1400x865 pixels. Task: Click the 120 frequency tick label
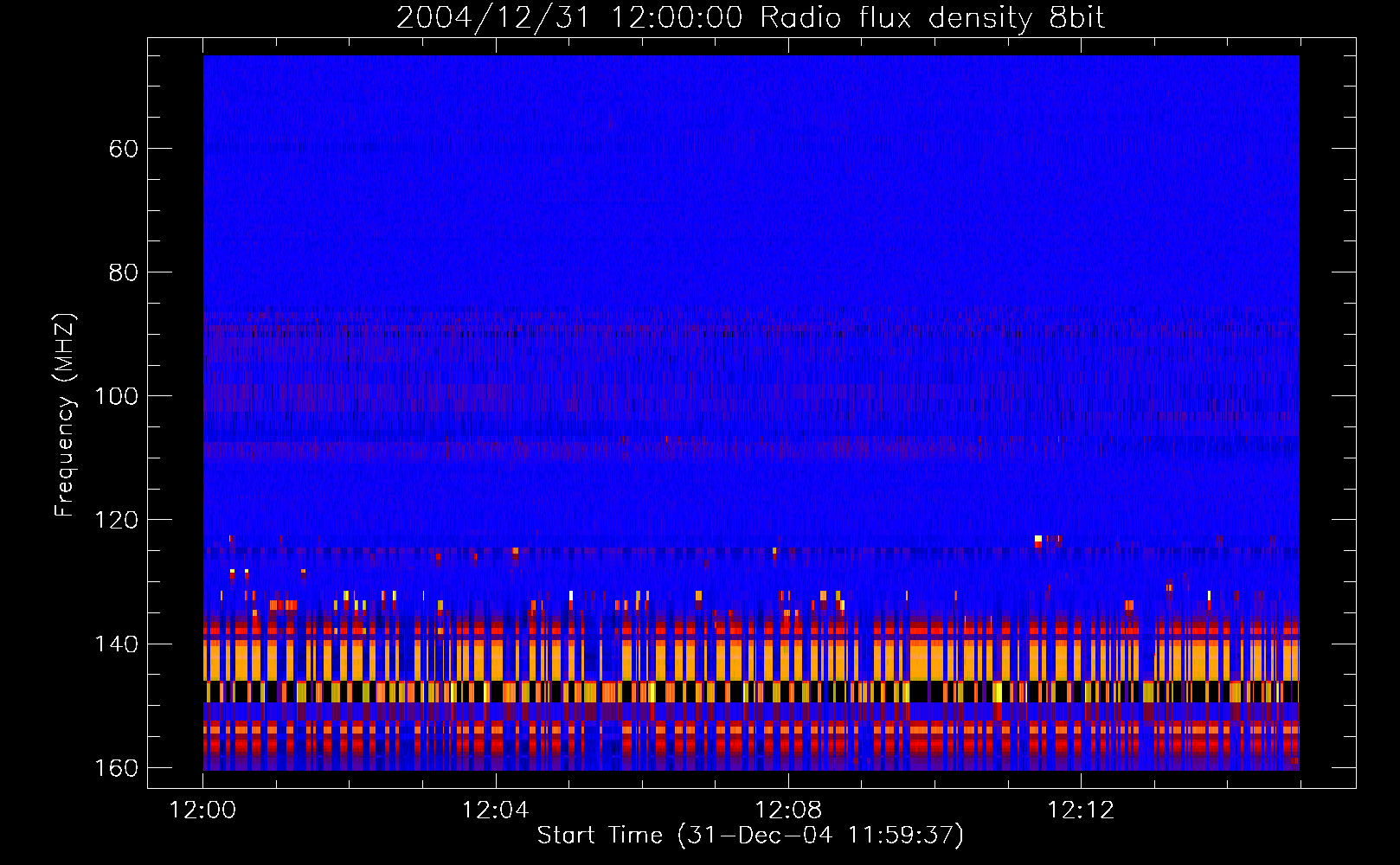(115, 520)
